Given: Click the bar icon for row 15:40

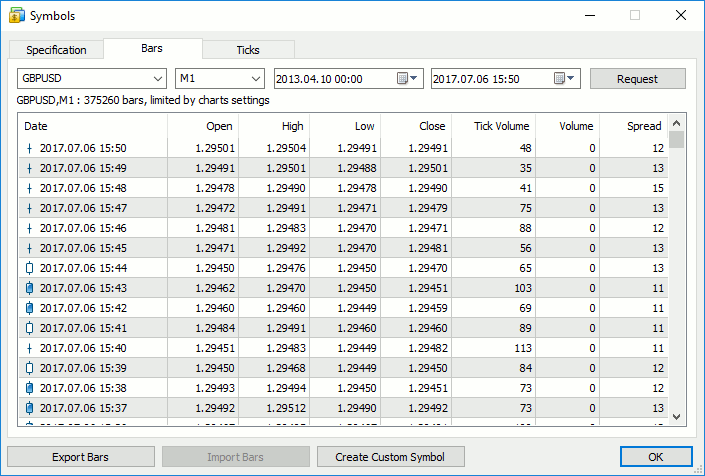Looking at the screenshot, I should tap(29, 348).
